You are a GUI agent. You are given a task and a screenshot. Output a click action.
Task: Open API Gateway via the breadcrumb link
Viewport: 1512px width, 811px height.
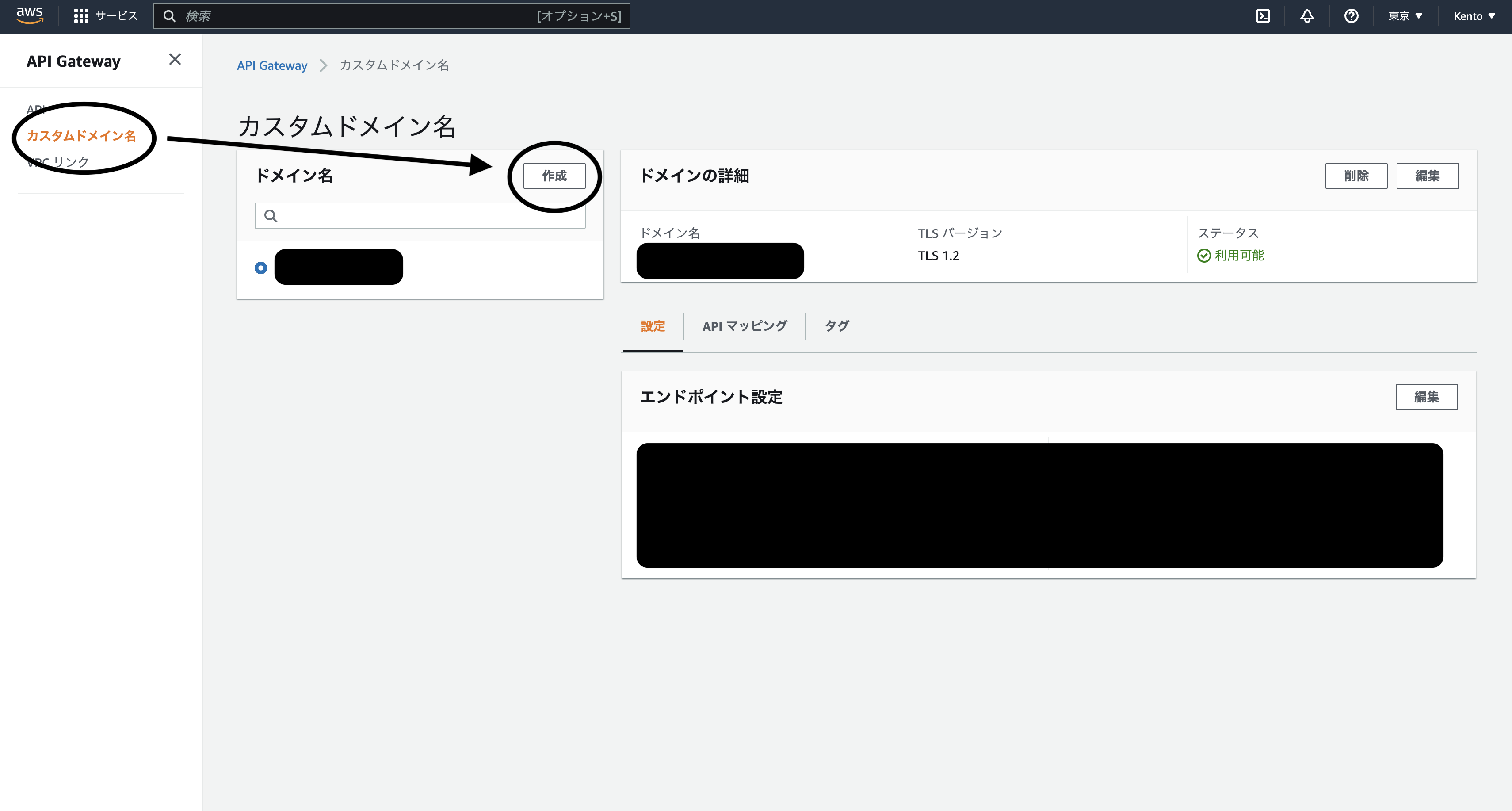pyautogui.click(x=272, y=65)
